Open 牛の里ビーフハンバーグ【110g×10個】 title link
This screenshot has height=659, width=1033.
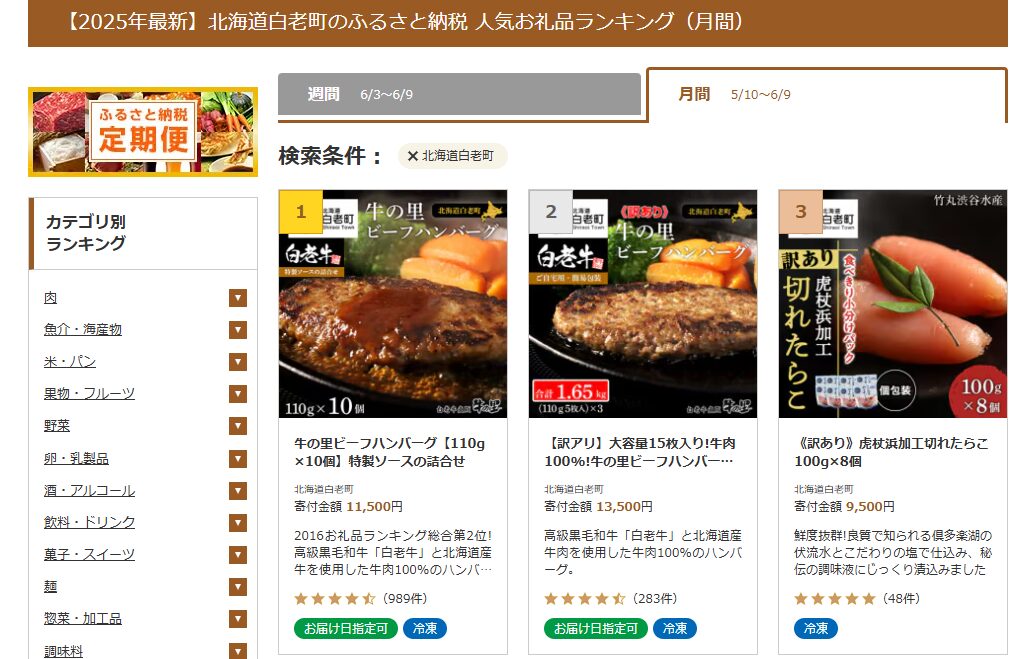pyautogui.click(x=389, y=452)
